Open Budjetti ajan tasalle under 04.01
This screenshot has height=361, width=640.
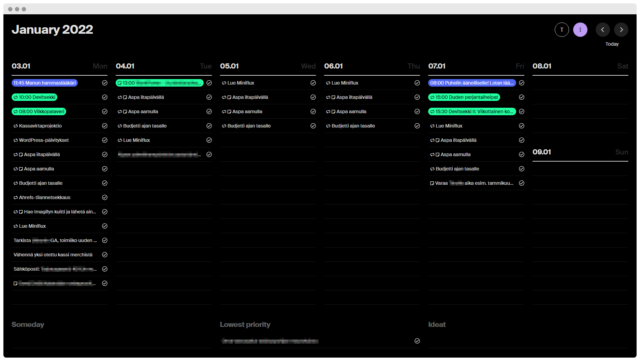point(142,126)
